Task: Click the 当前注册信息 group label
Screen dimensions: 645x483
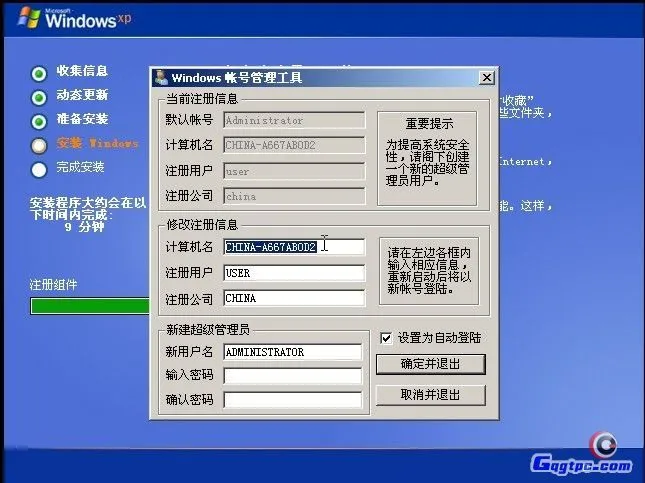Action: pos(202,98)
